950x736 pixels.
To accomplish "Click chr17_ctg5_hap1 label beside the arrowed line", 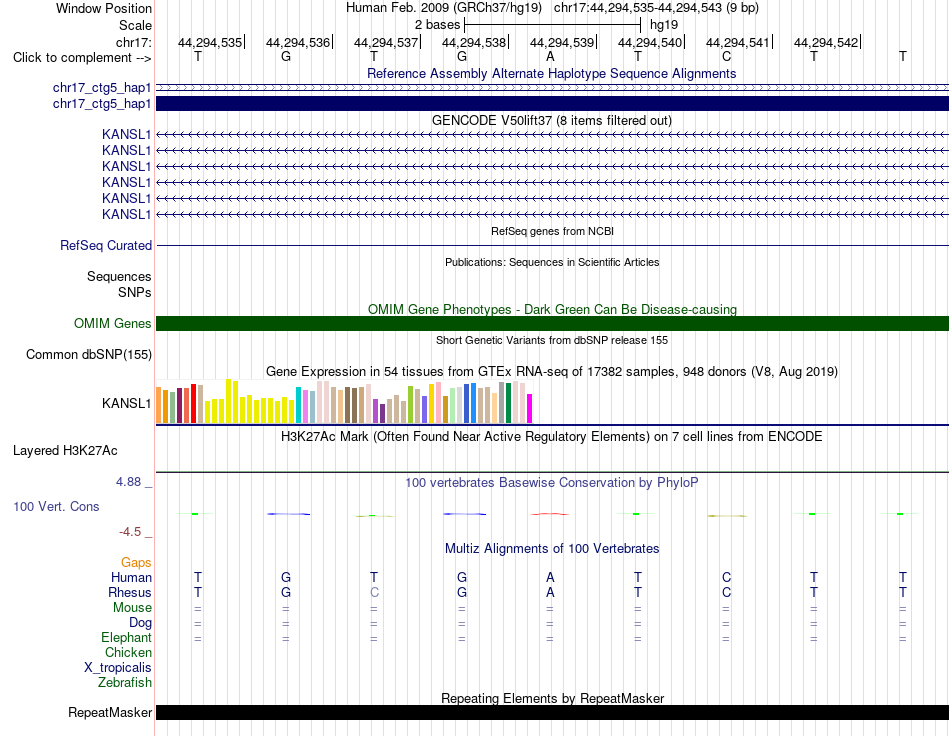I will tap(101, 88).
